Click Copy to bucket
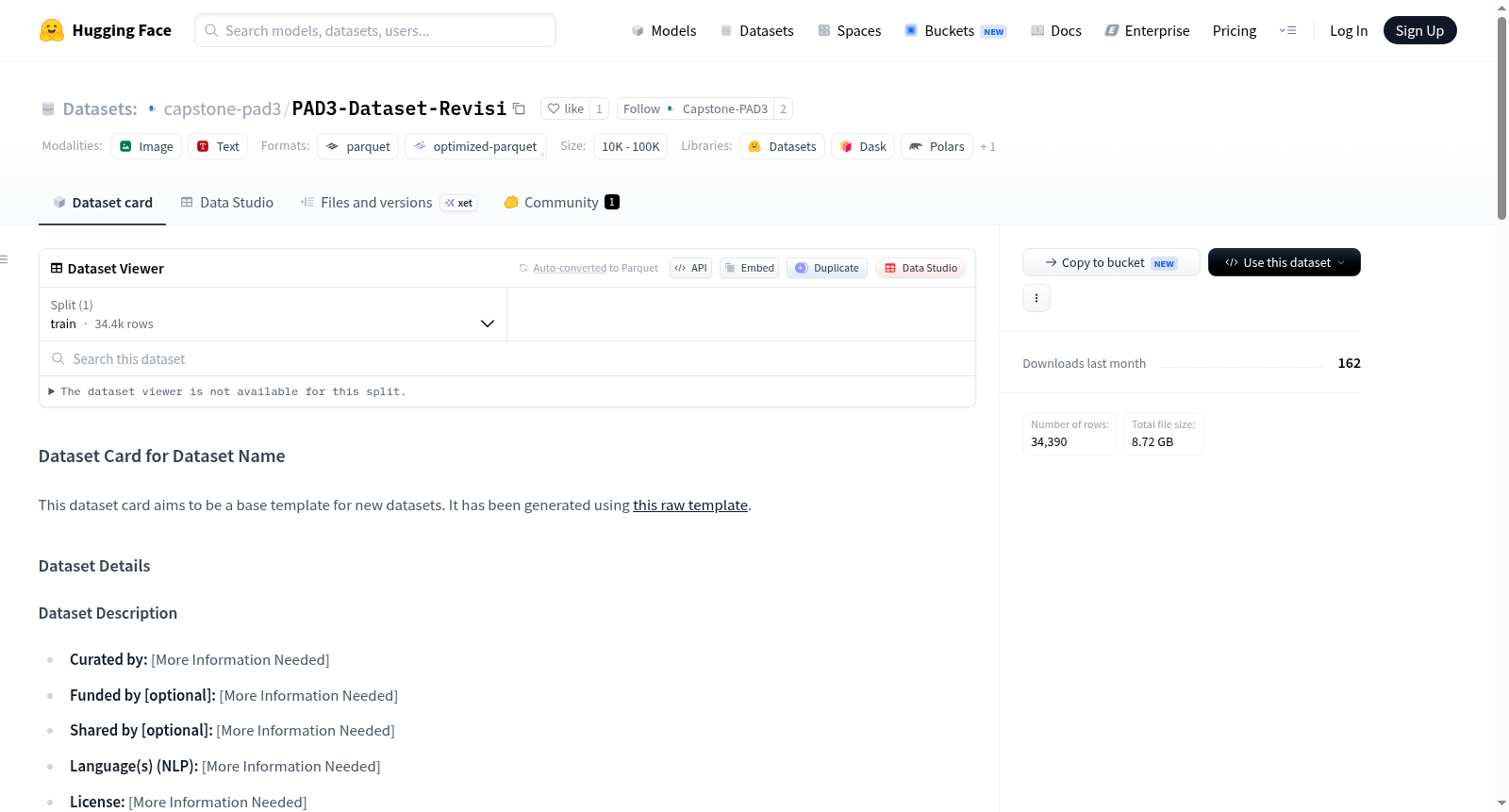Viewport: 1509px width, 812px height. 1111,262
